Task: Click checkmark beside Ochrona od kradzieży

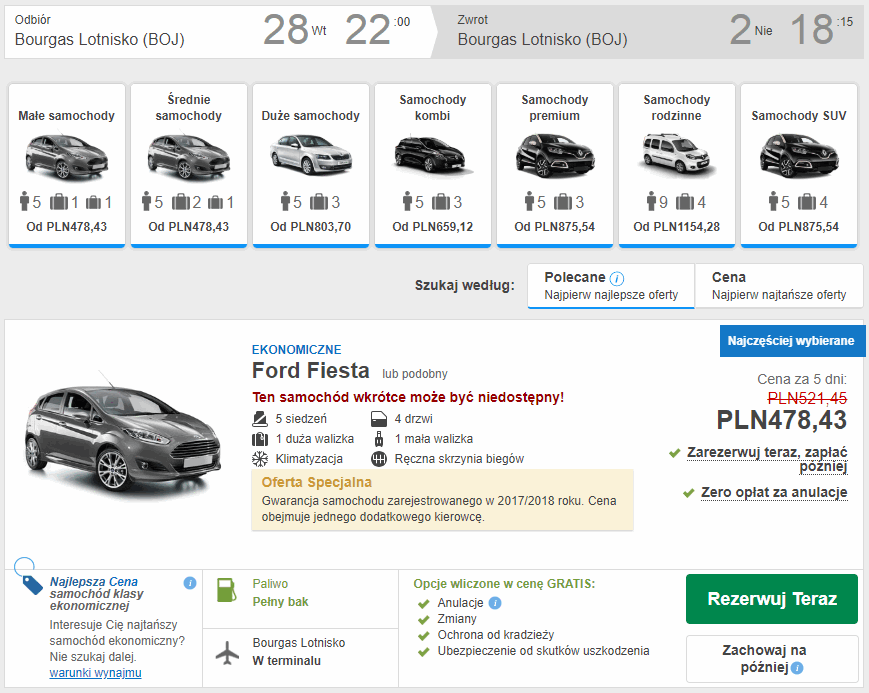Action: click(x=424, y=636)
